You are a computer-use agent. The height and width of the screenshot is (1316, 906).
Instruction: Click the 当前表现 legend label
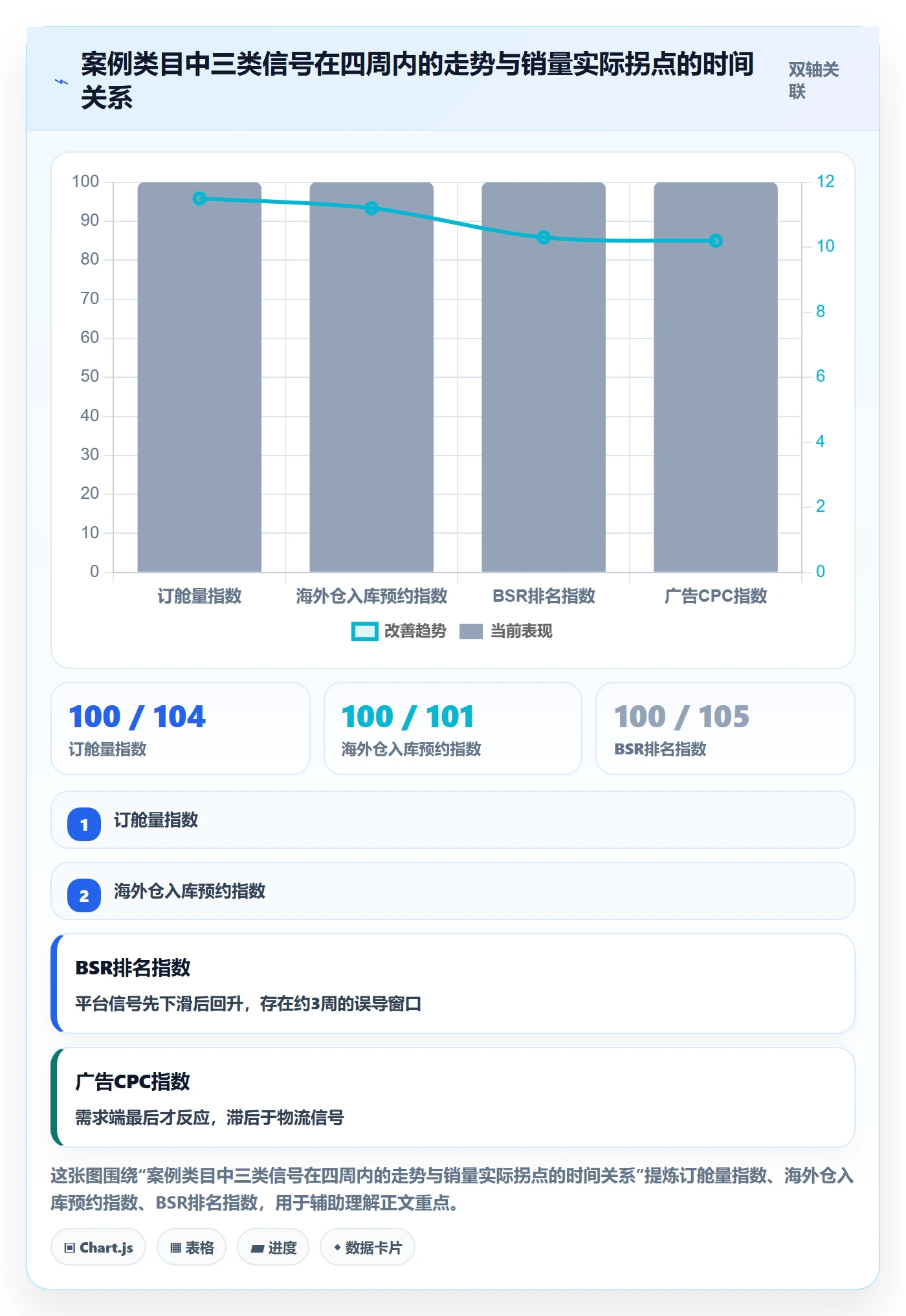pyautogui.click(x=521, y=631)
